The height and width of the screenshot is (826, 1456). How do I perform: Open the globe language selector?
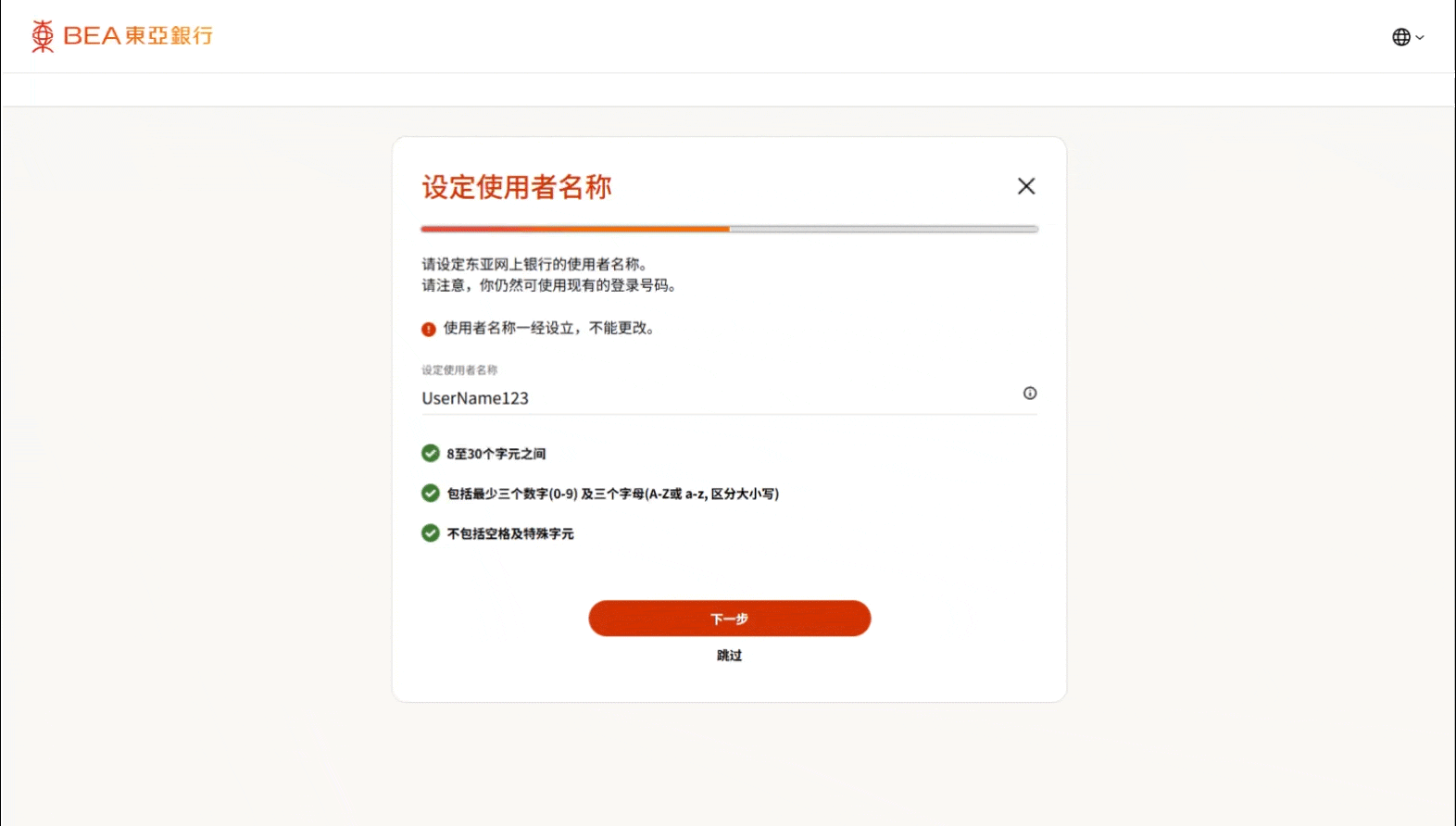coord(1408,37)
